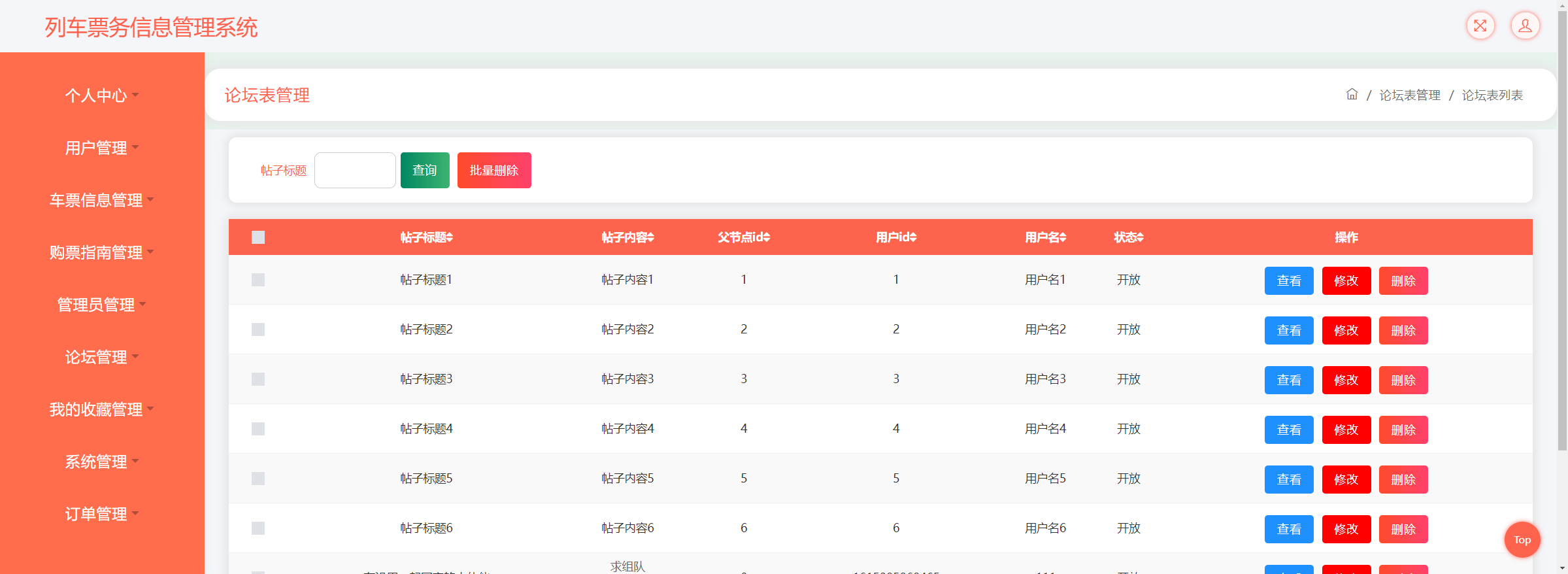Click 查看 for 帖子标题3 row
Image resolution: width=1568 pixels, height=574 pixels.
click(1289, 380)
